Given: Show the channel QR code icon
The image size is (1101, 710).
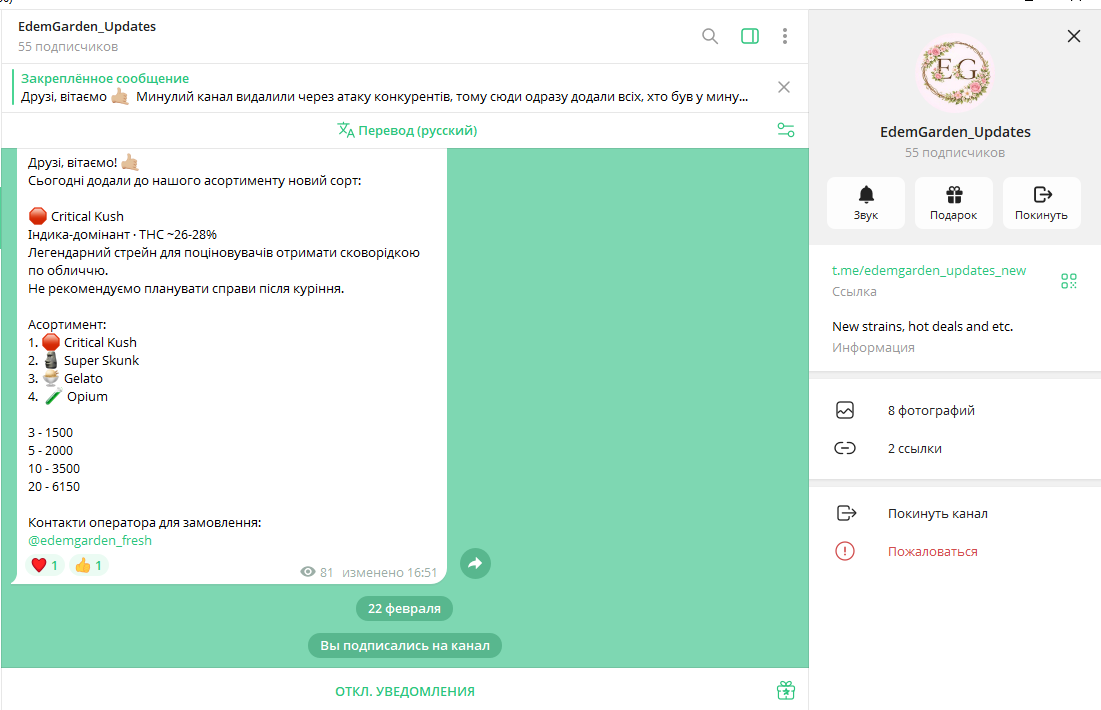Looking at the screenshot, I should [x=1069, y=281].
